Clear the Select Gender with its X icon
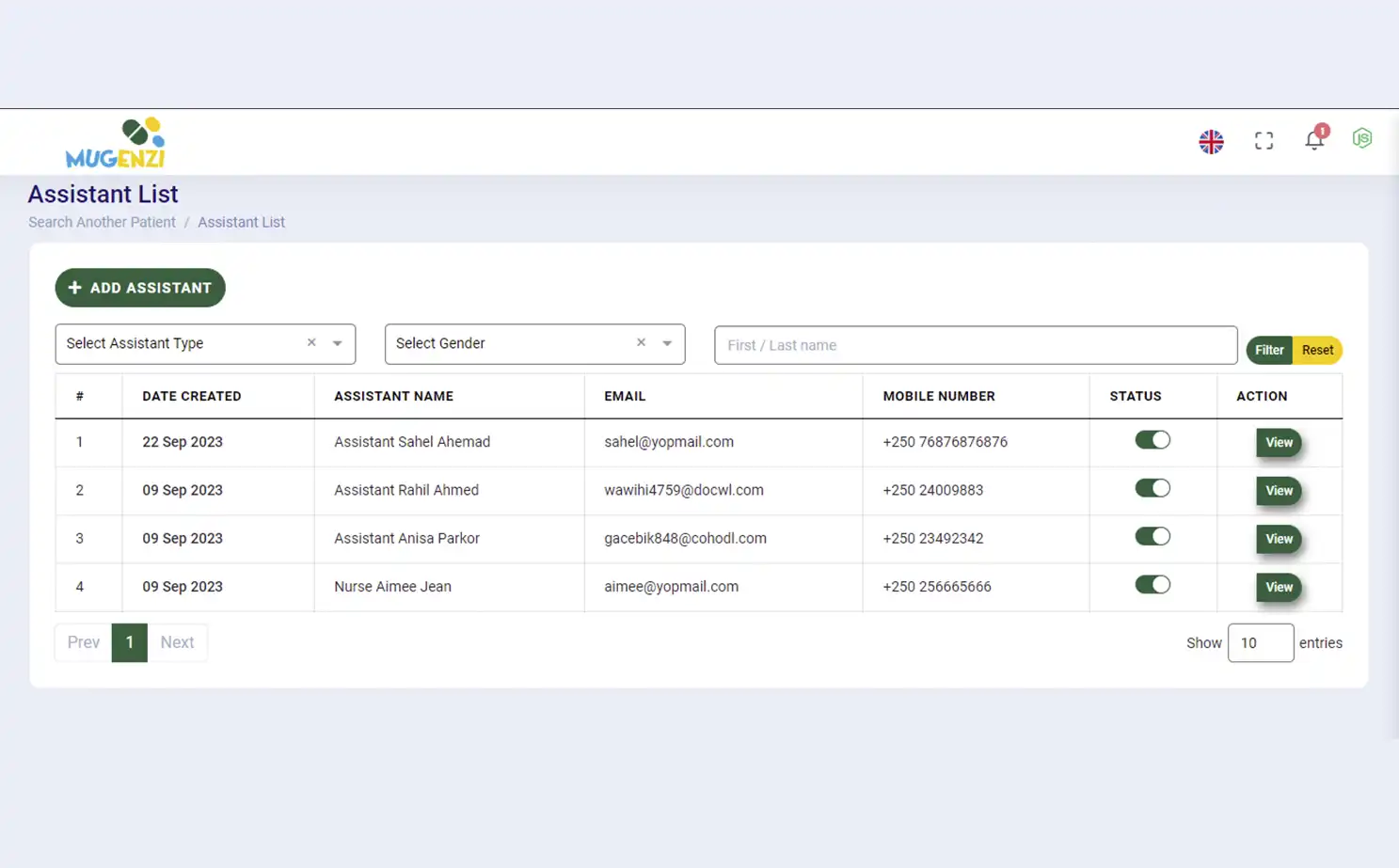Viewport: 1399px width, 868px height. 641,342
